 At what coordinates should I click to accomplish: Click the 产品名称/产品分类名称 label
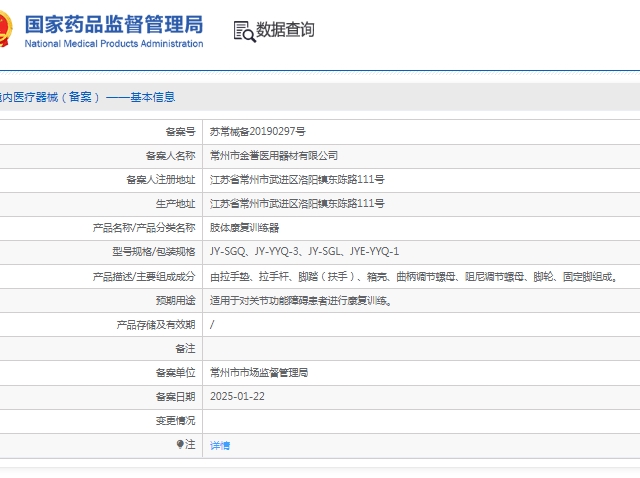coord(144,227)
